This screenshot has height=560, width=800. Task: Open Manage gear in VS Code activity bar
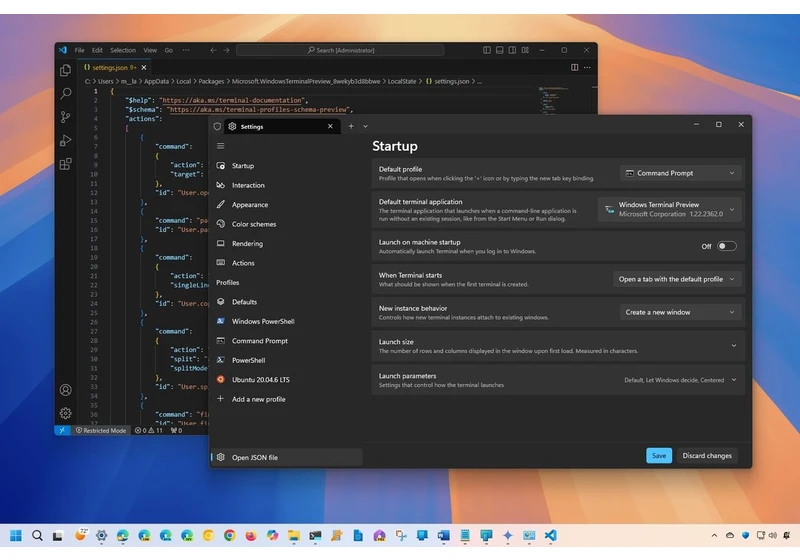click(65, 413)
